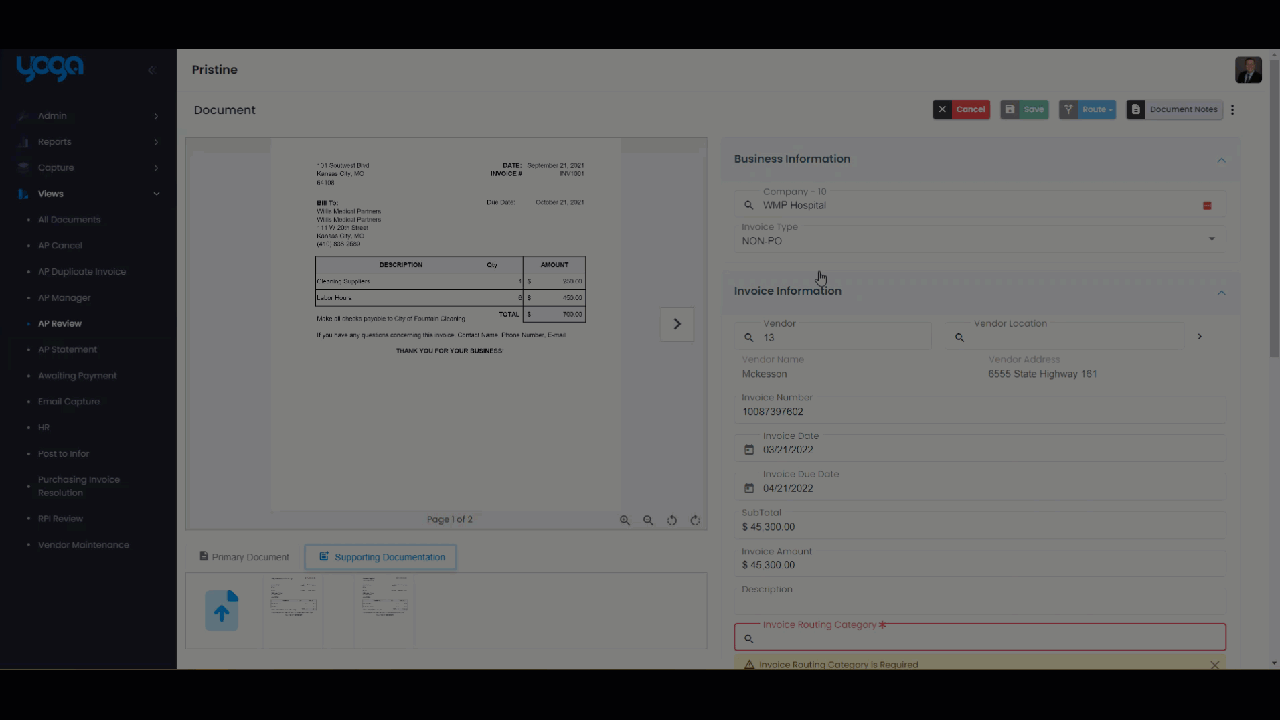This screenshot has height=720, width=1280.
Task: Click the red clear icon in Company field
Action: [1207, 206]
